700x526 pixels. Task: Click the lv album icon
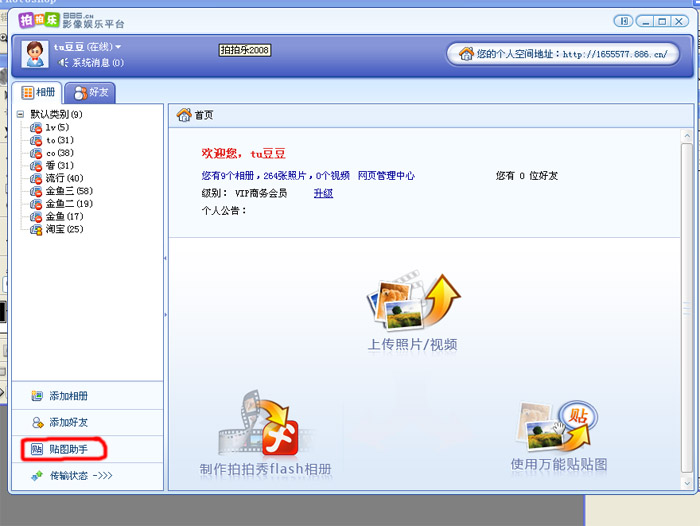tap(36, 128)
